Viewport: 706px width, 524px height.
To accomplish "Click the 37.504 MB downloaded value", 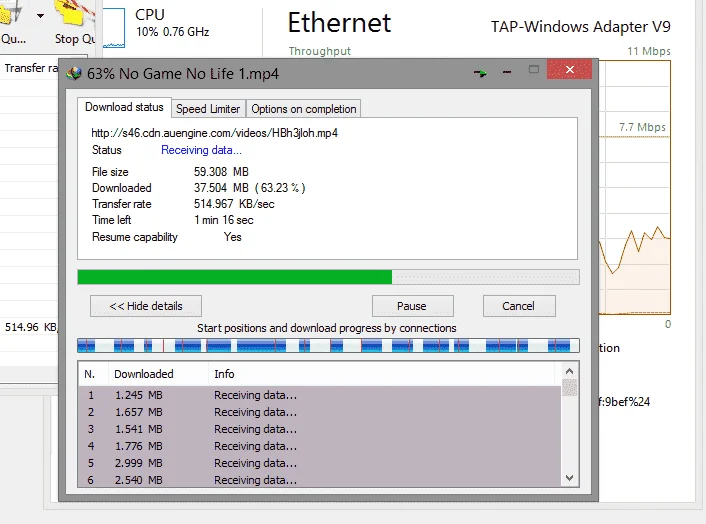I will (x=249, y=188).
